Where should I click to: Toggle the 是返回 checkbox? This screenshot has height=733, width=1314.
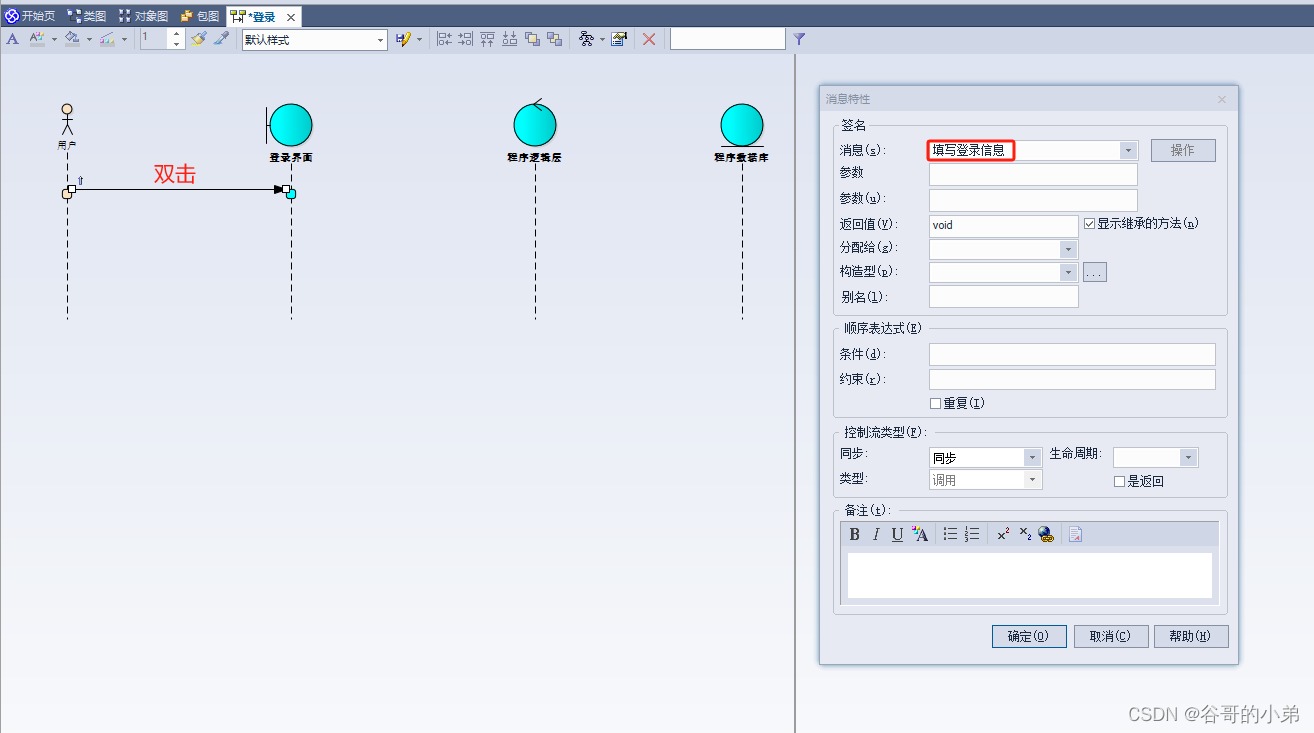pyautogui.click(x=1119, y=481)
